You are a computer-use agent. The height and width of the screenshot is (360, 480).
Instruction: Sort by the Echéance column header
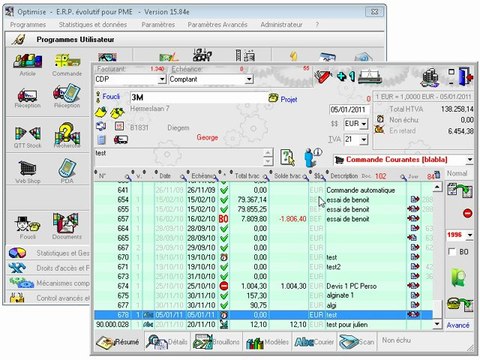click(203, 176)
